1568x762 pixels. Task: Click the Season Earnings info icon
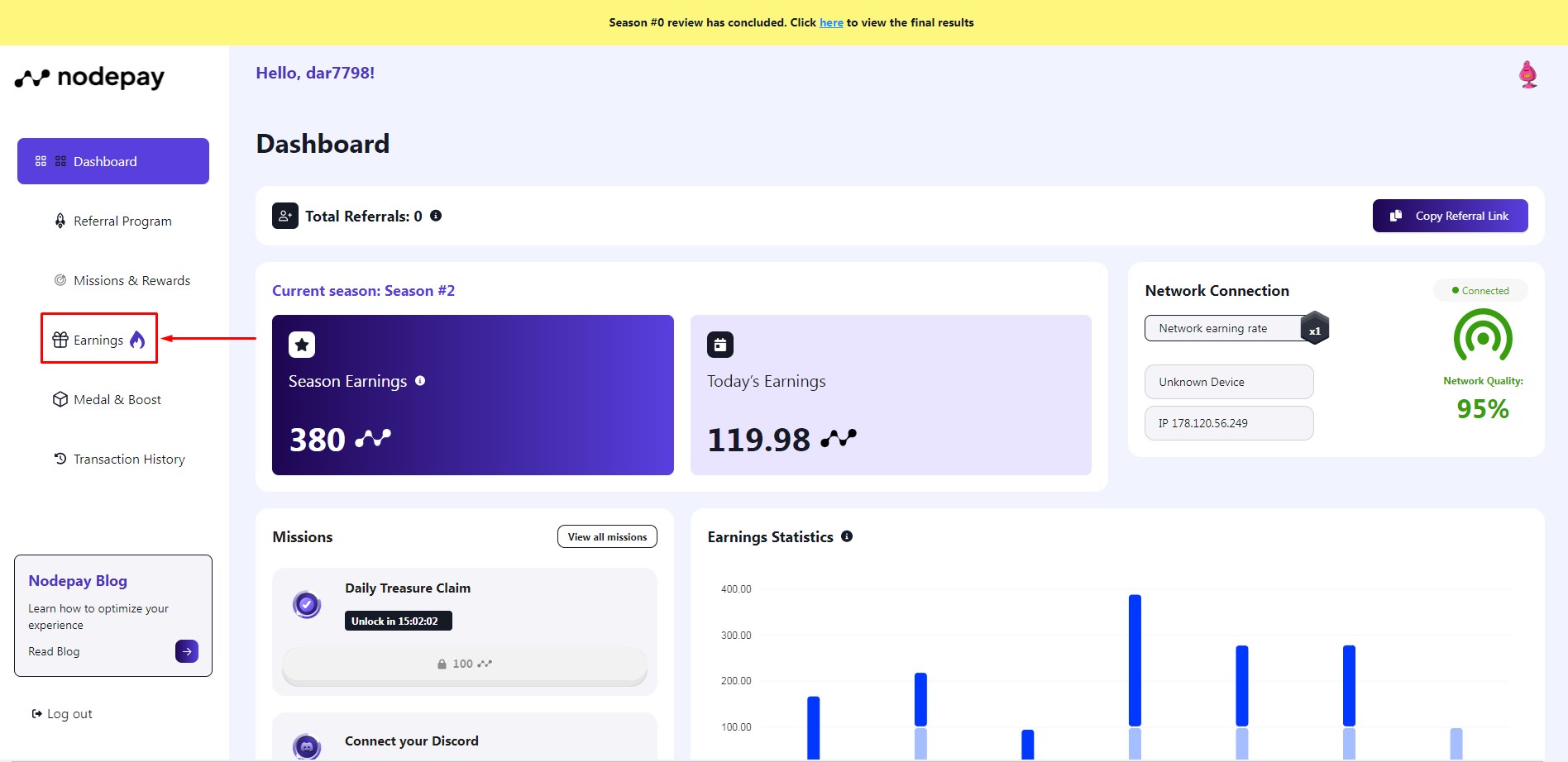420,381
